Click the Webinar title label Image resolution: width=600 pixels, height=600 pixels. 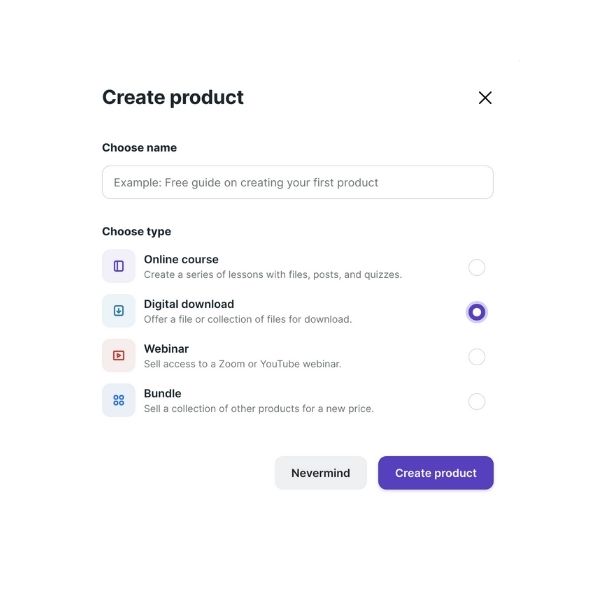tap(166, 349)
